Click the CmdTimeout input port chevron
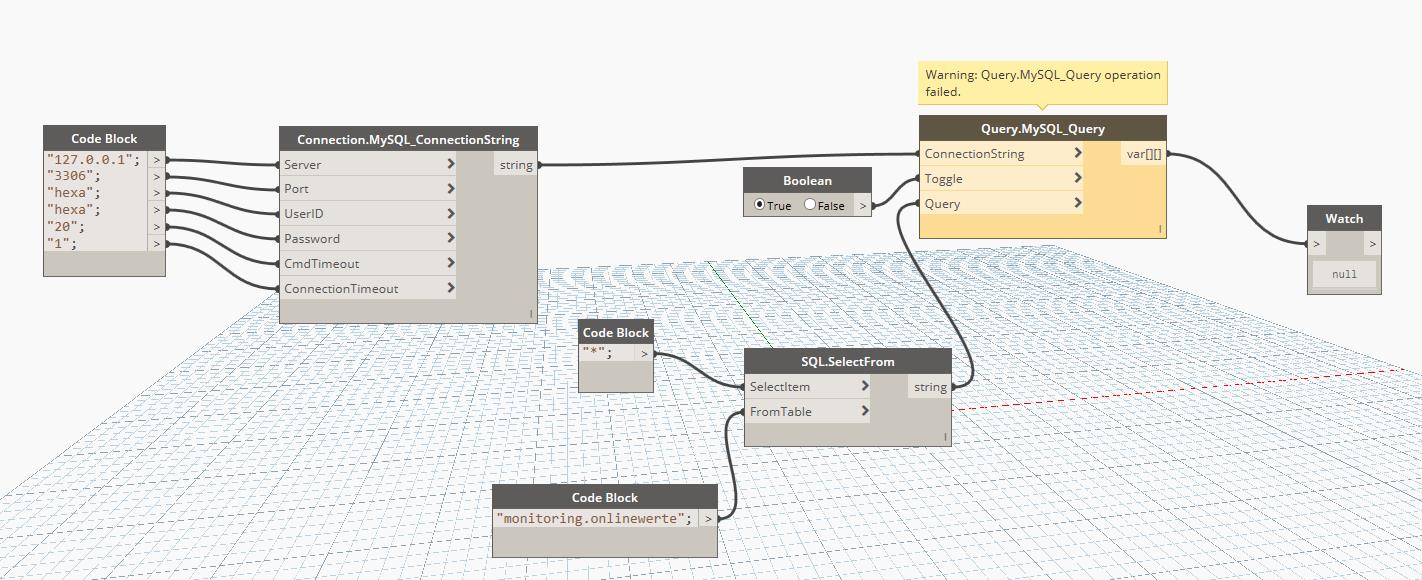Image resolution: width=1422 pixels, height=580 pixels. [x=451, y=264]
